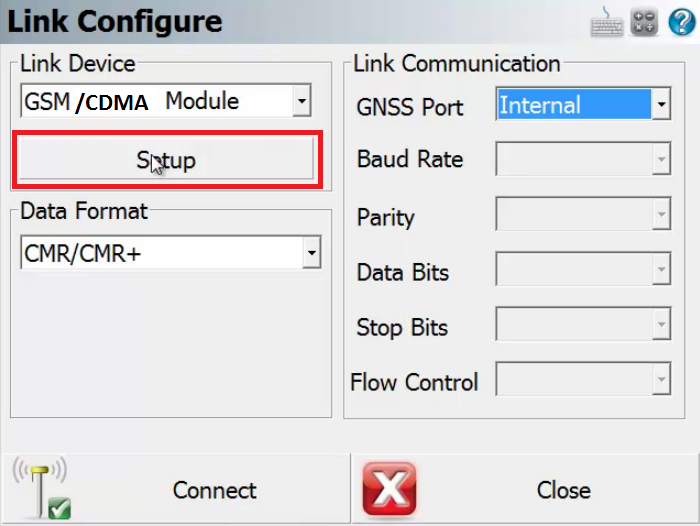
Task: Expand the GNSS Port dropdown
Action: point(660,104)
